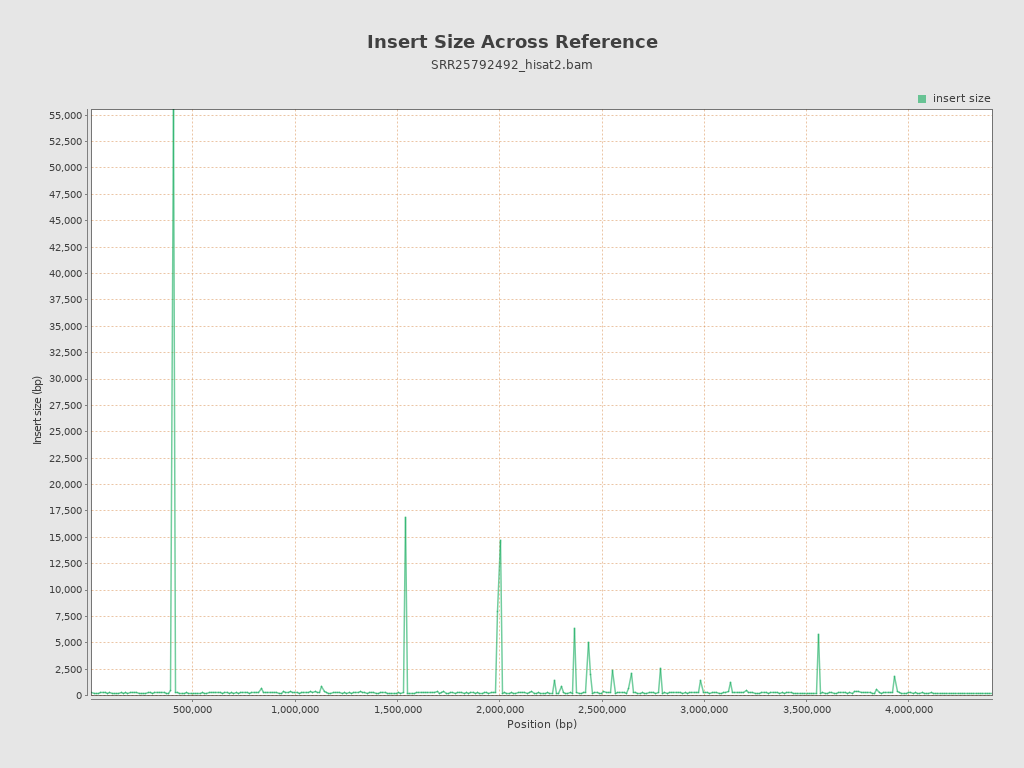Click the 2,500 y-axis tick label
The image size is (1024, 768).
(x=68, y=669)
